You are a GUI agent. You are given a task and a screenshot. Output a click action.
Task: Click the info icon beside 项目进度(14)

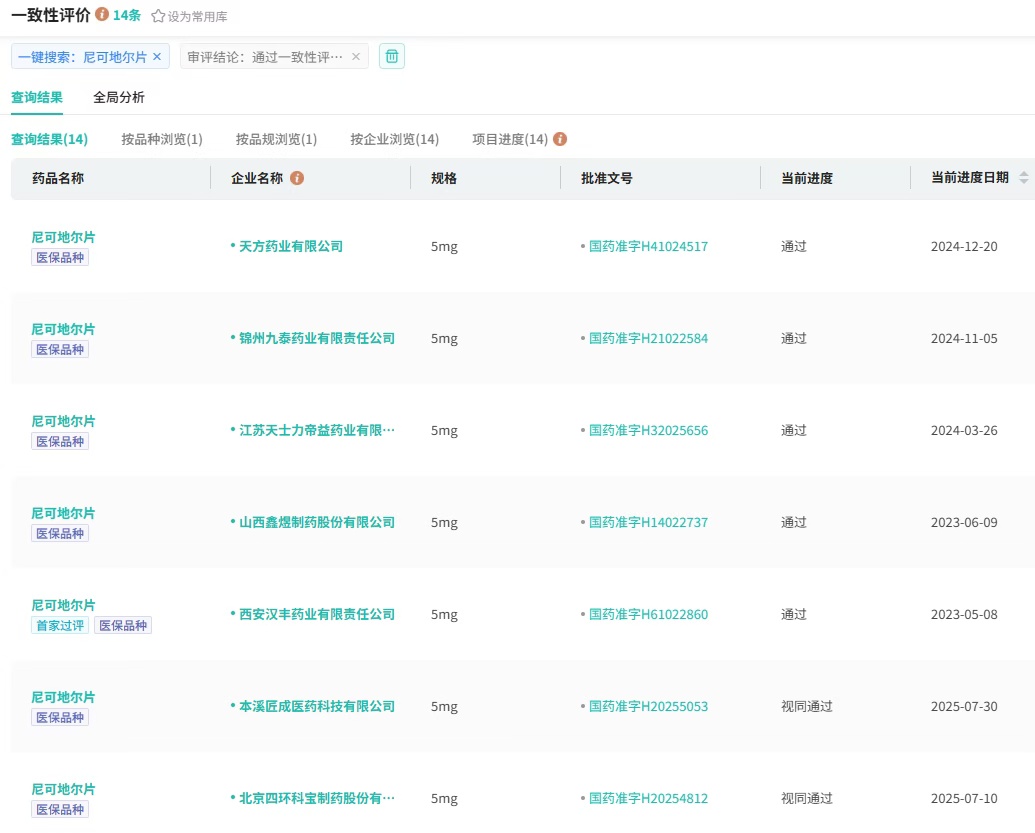(x=560, y=139)
